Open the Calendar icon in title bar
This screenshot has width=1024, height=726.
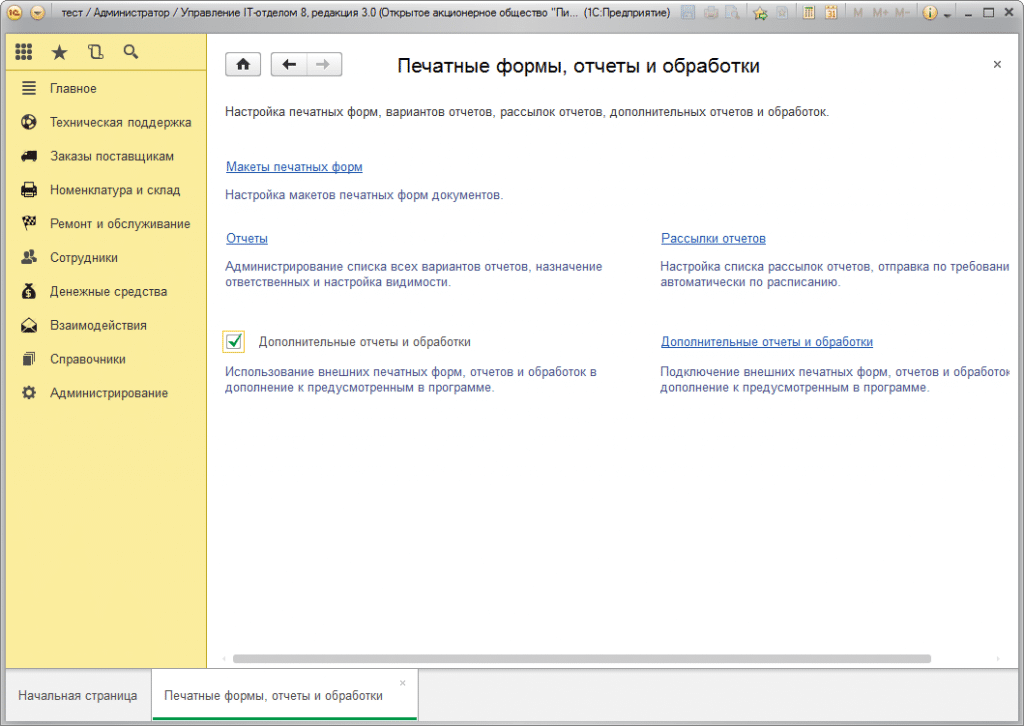point(831,12)
